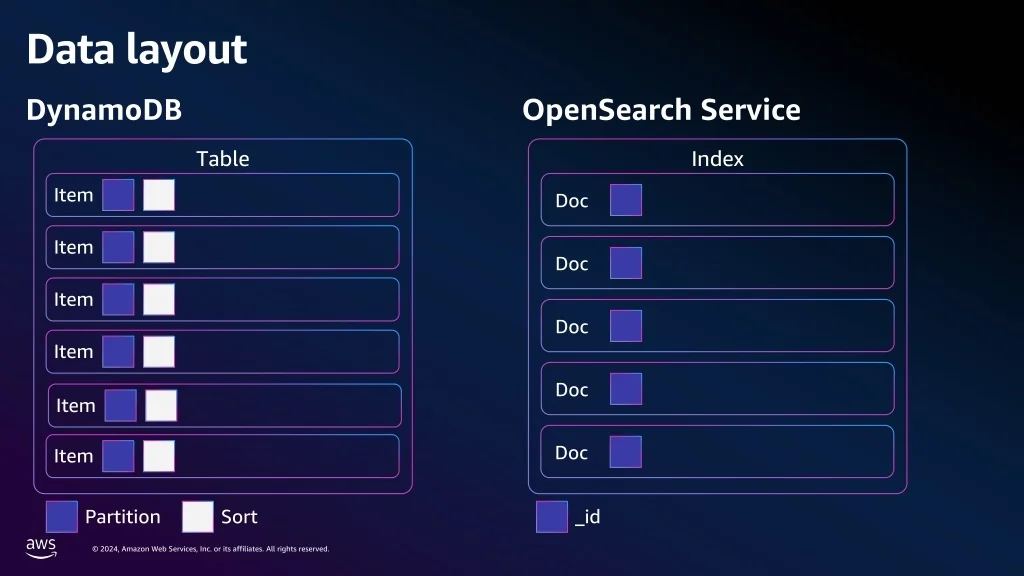Click the AWS logo

41,545
